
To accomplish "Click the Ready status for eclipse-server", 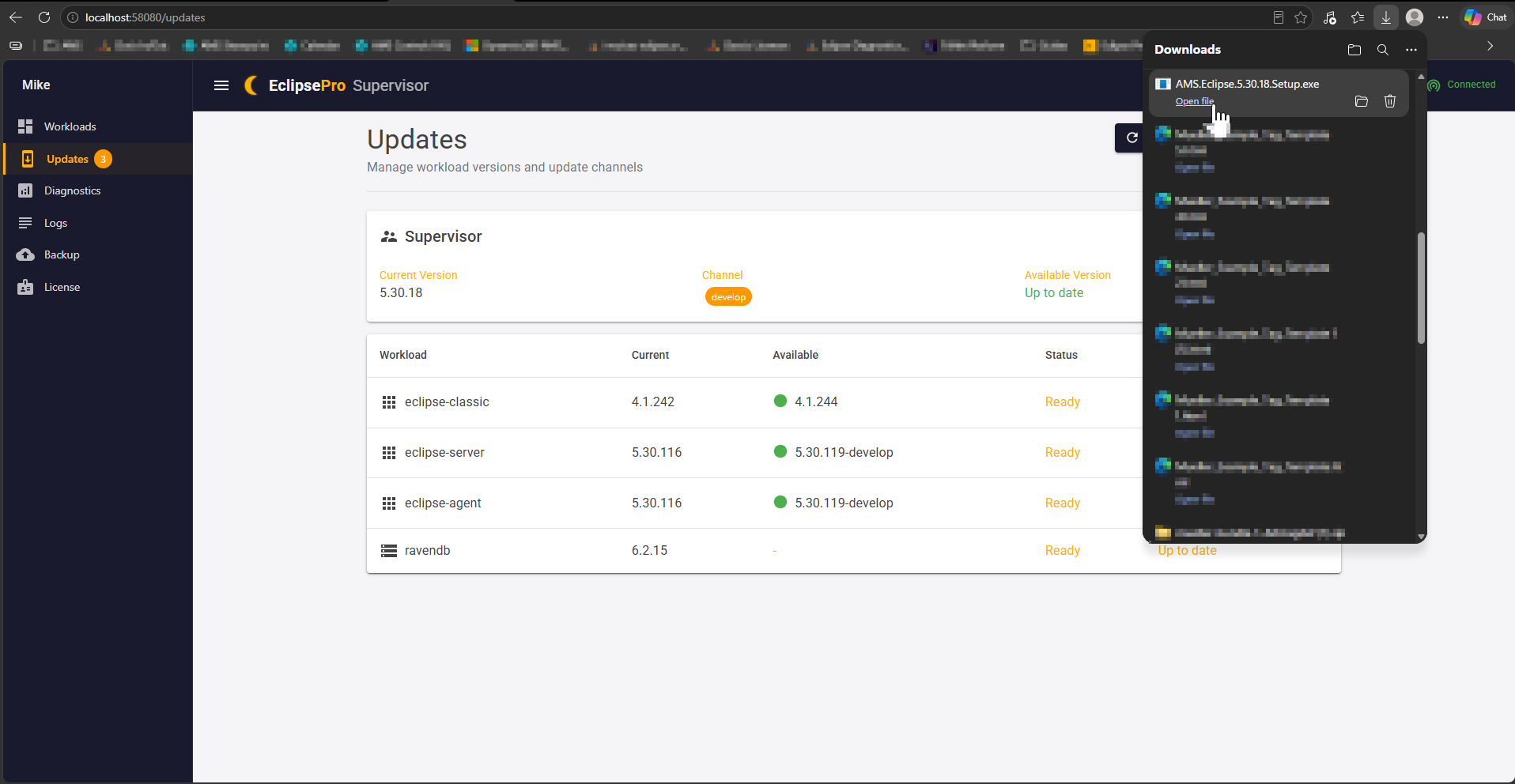I will 1063,452.
